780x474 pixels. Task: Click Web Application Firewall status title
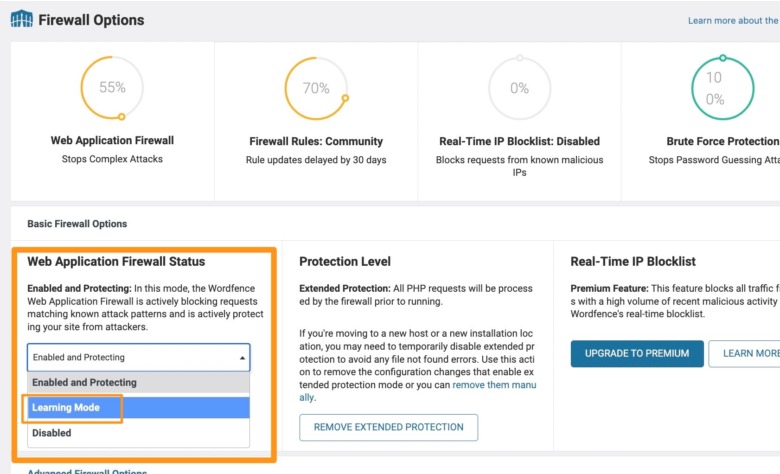point(116,262)
